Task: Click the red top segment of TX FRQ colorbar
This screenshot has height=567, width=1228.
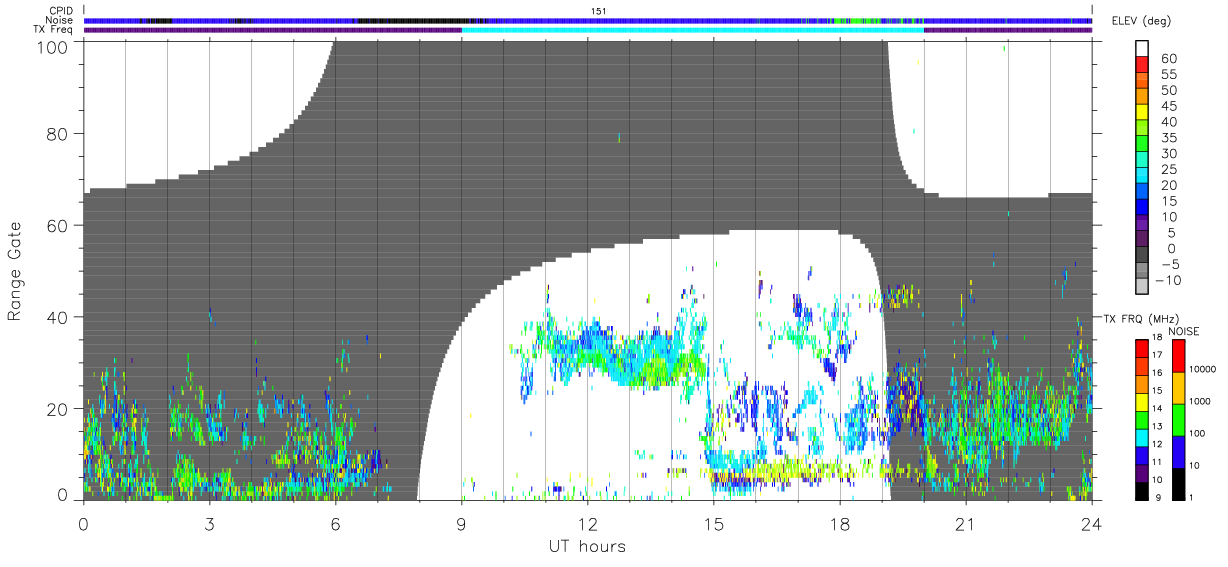Action: click(x=1140, y=347)
